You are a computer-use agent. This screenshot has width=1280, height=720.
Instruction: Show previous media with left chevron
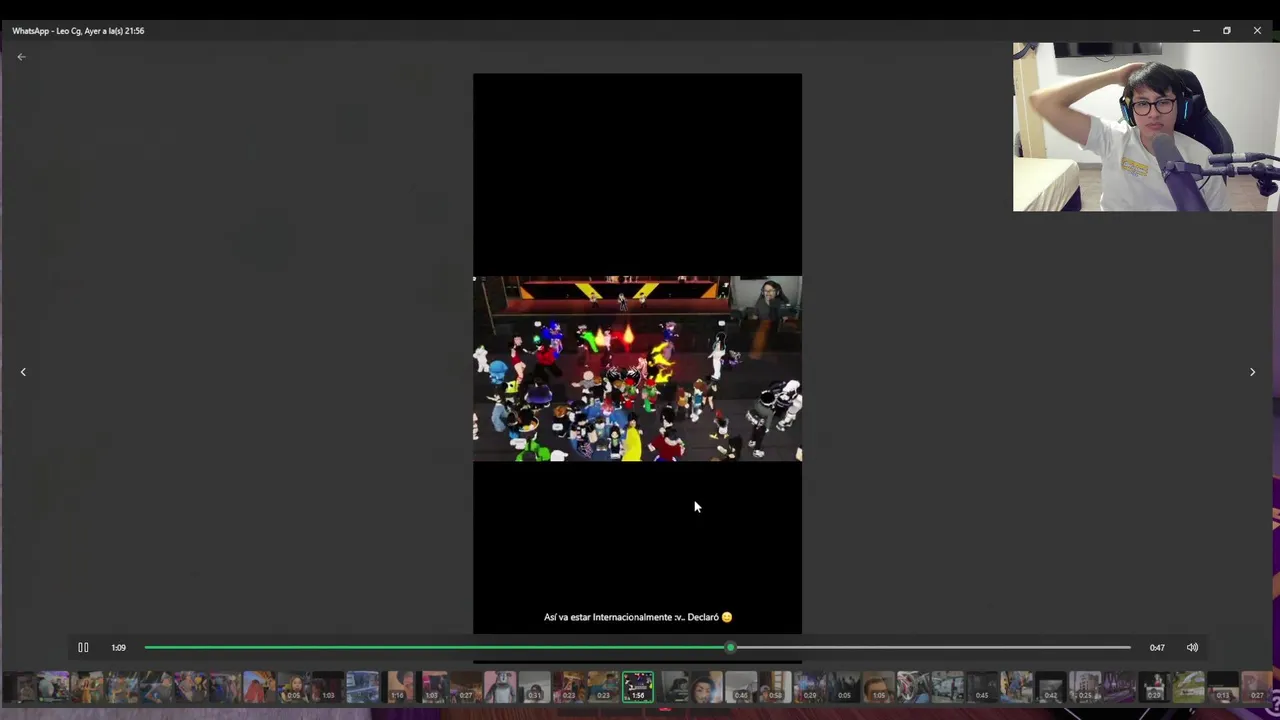(x=23, y=372)
